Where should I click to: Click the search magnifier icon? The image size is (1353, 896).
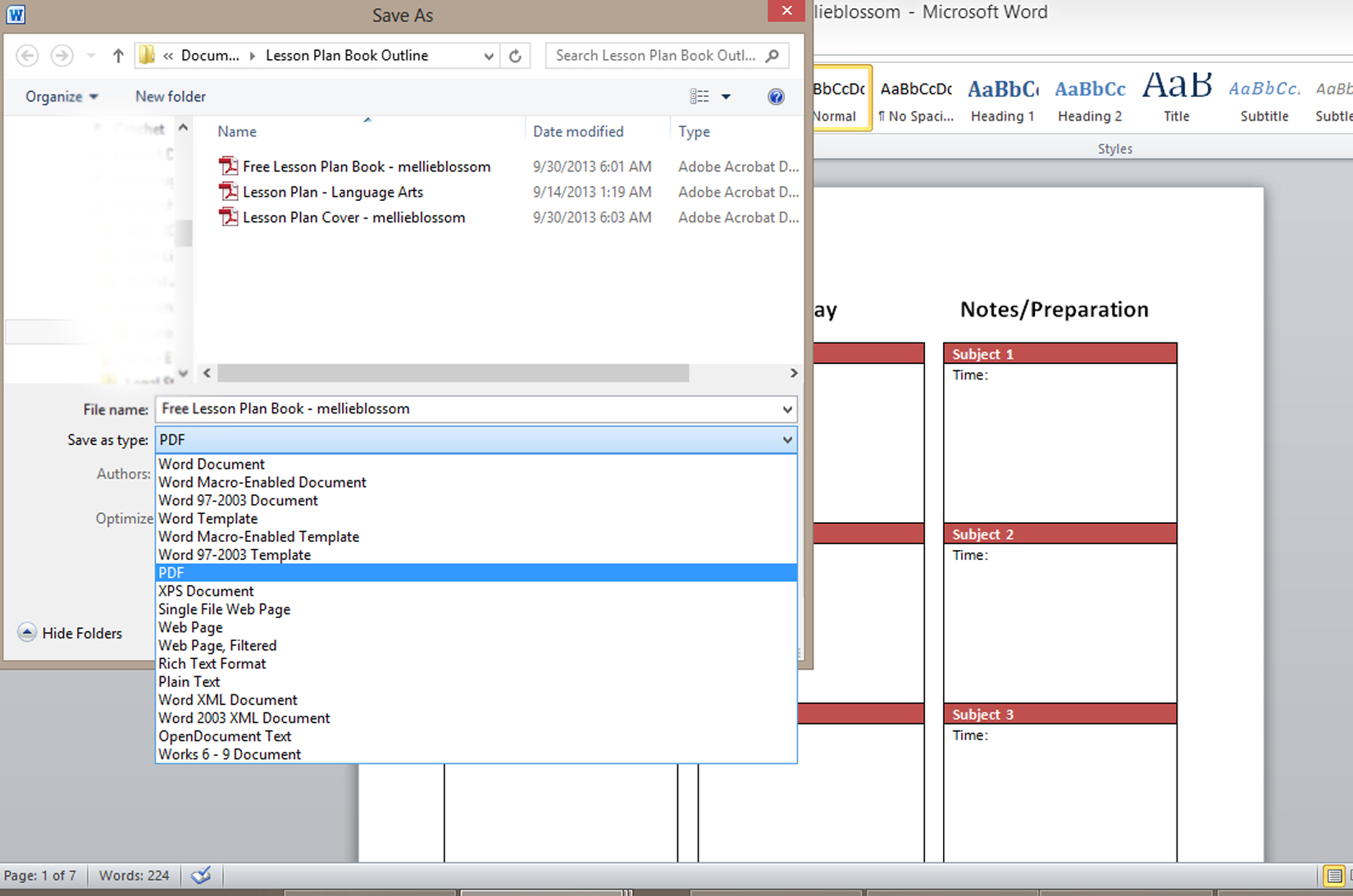point(772,56)
